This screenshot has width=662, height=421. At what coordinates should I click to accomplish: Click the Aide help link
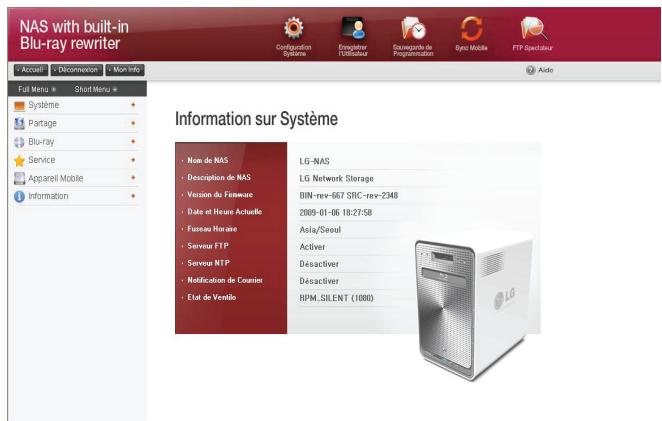coord(545,70)
